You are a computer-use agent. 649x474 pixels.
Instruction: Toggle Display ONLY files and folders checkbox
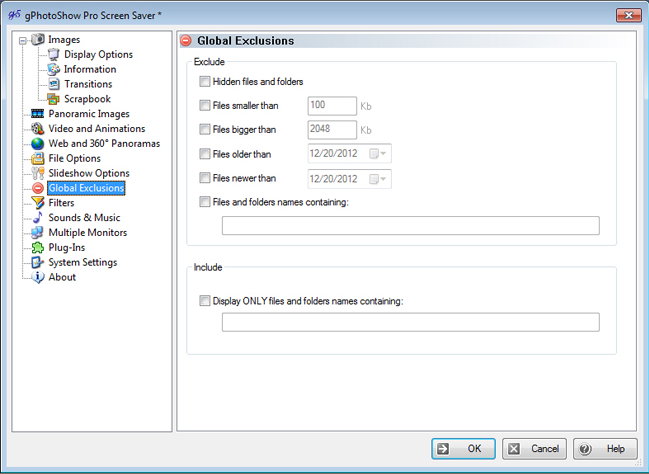point(205,300)
